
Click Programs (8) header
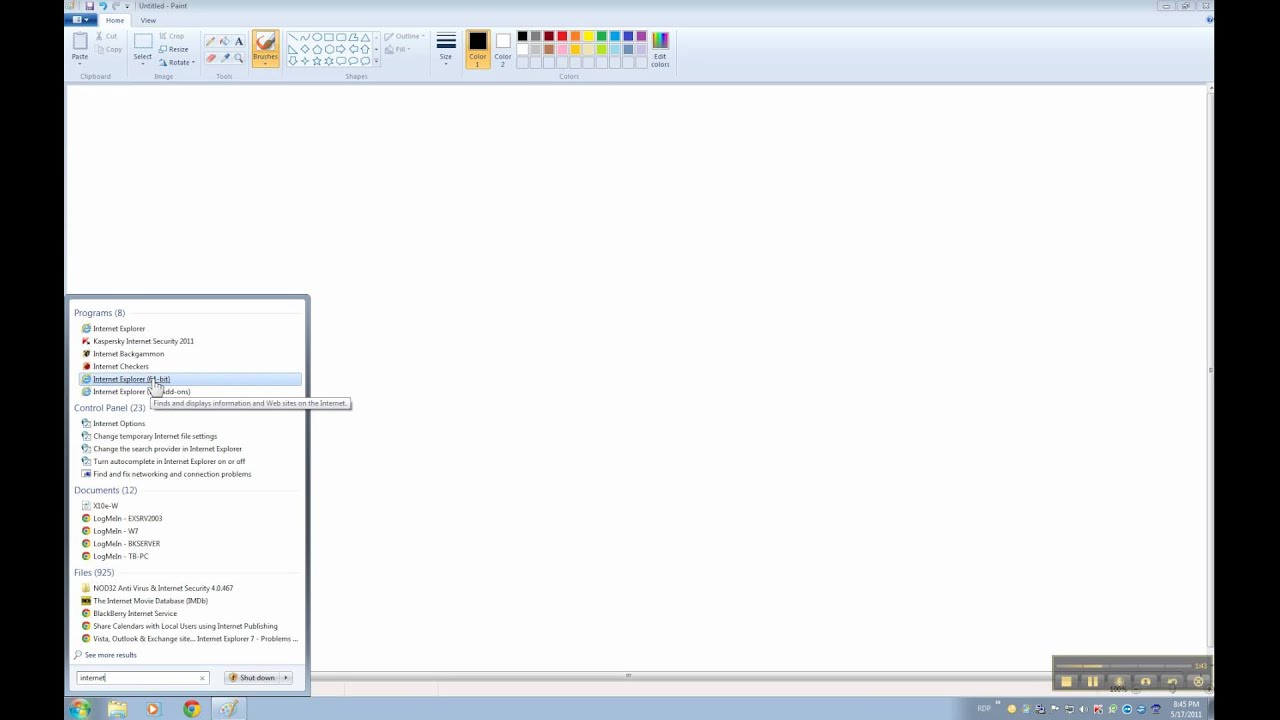[99, 313]
